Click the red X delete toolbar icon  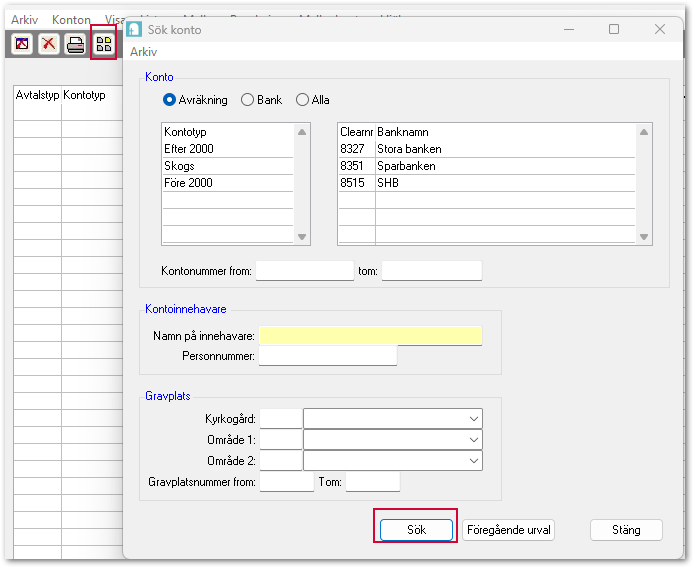pos(49,44)
